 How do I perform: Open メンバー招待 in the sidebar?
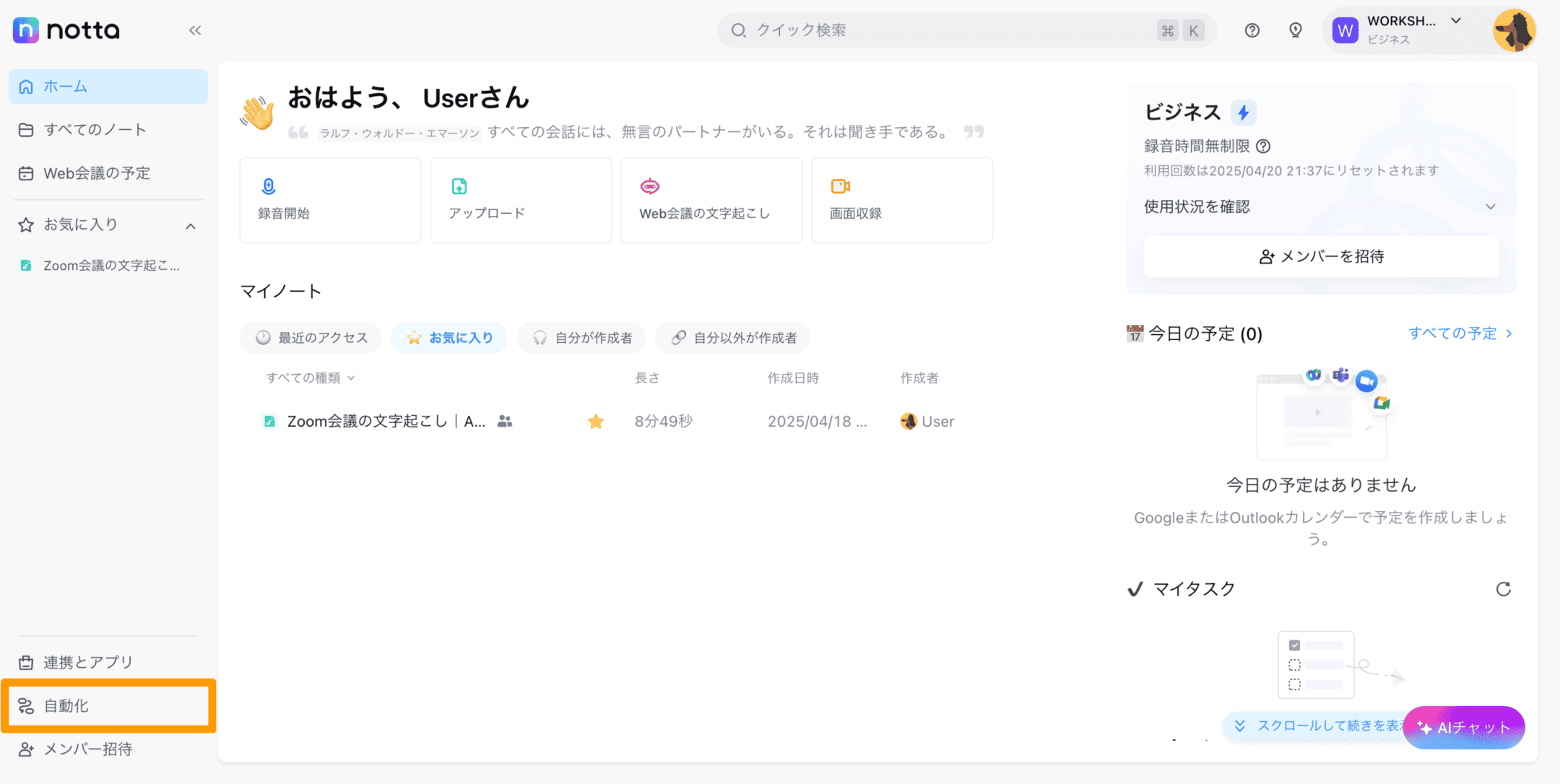[108, 749]
